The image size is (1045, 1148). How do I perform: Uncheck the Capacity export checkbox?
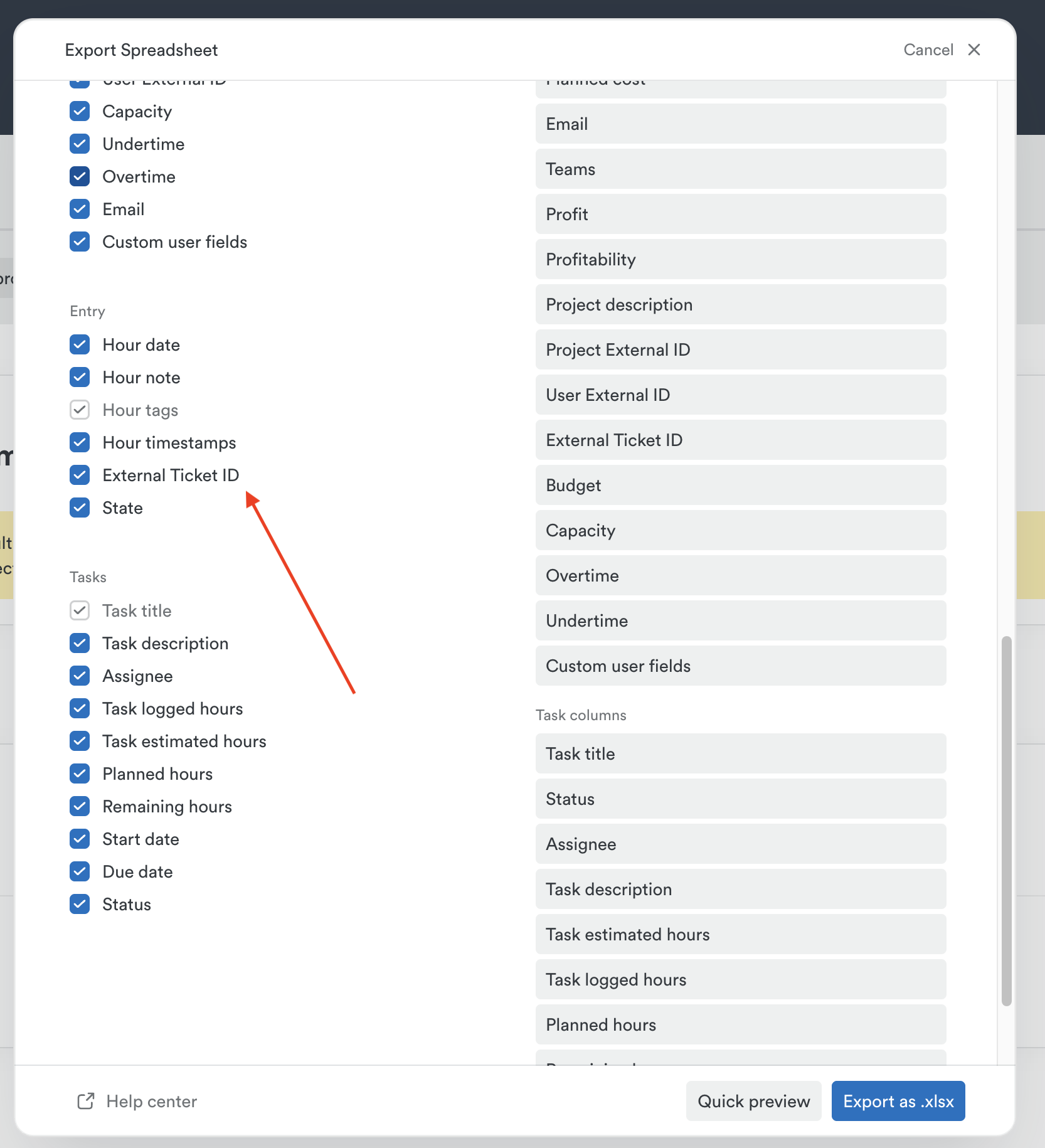coord(80,111)
